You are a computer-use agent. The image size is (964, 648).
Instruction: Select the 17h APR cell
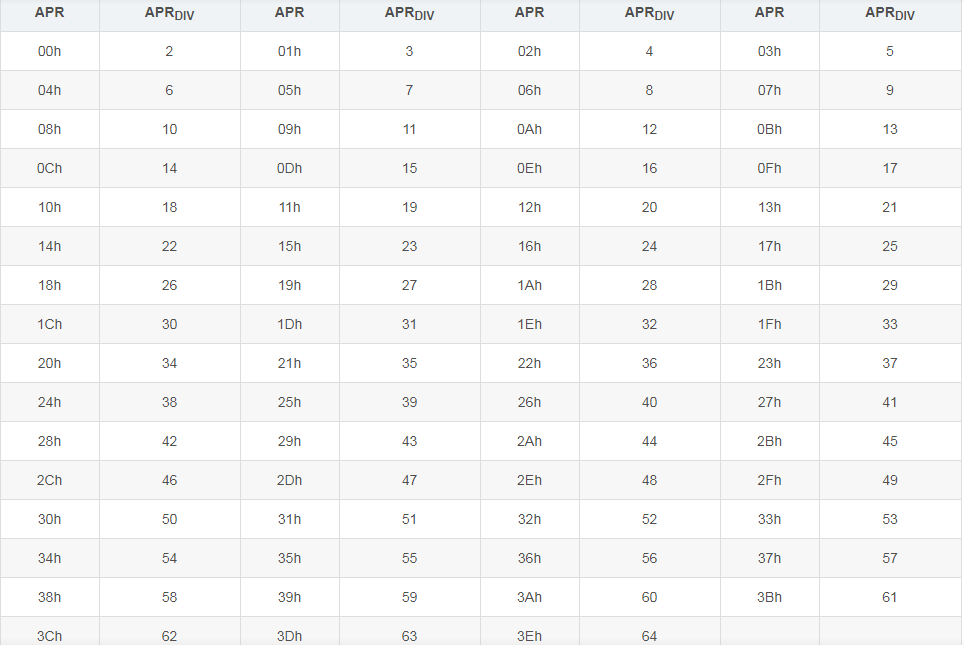769,246
